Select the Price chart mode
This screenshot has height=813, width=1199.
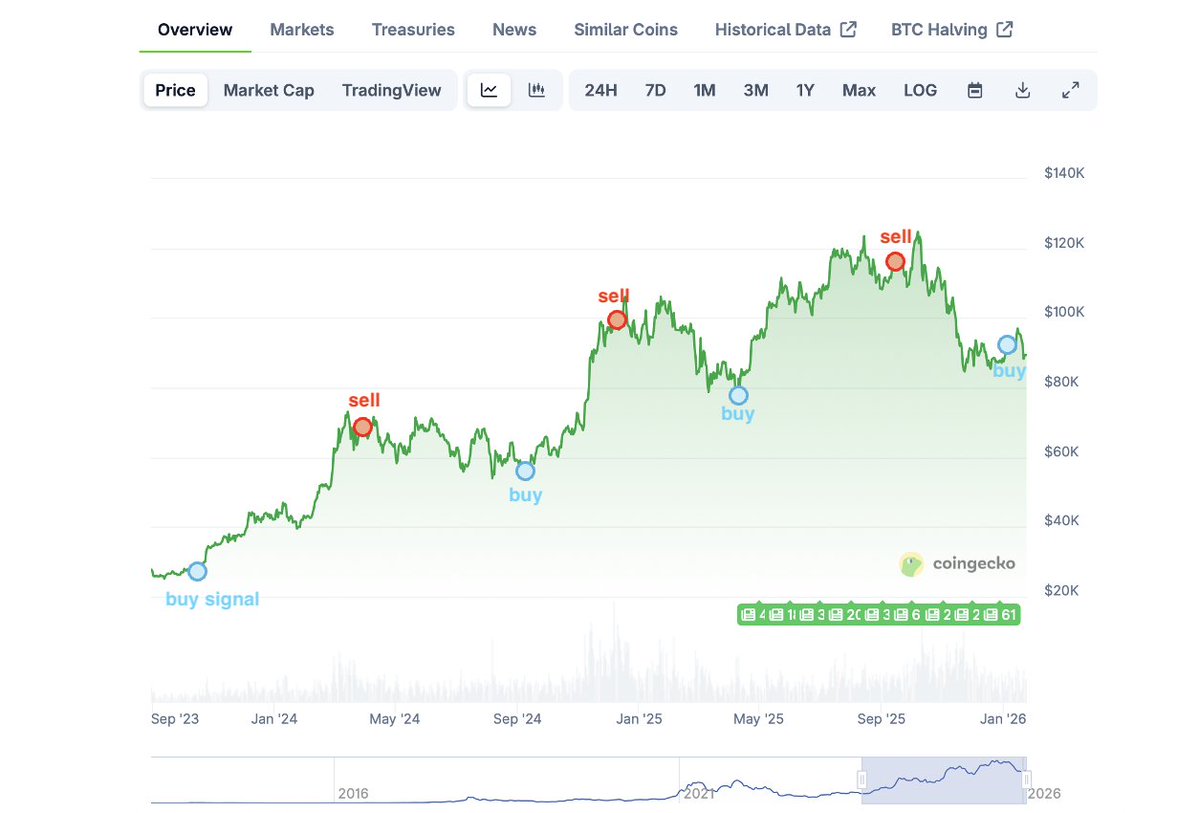click(175, 90)
